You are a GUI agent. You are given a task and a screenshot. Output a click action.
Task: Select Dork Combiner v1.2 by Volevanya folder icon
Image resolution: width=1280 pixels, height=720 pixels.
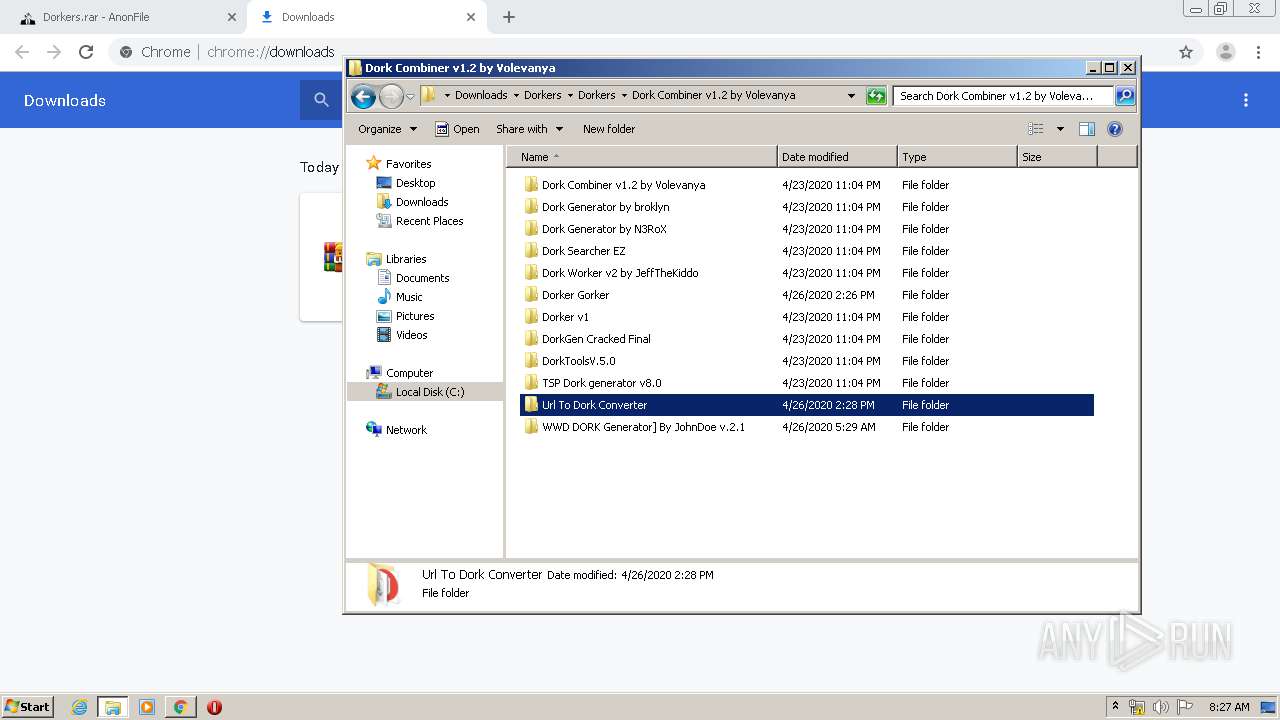click(531, 185)
